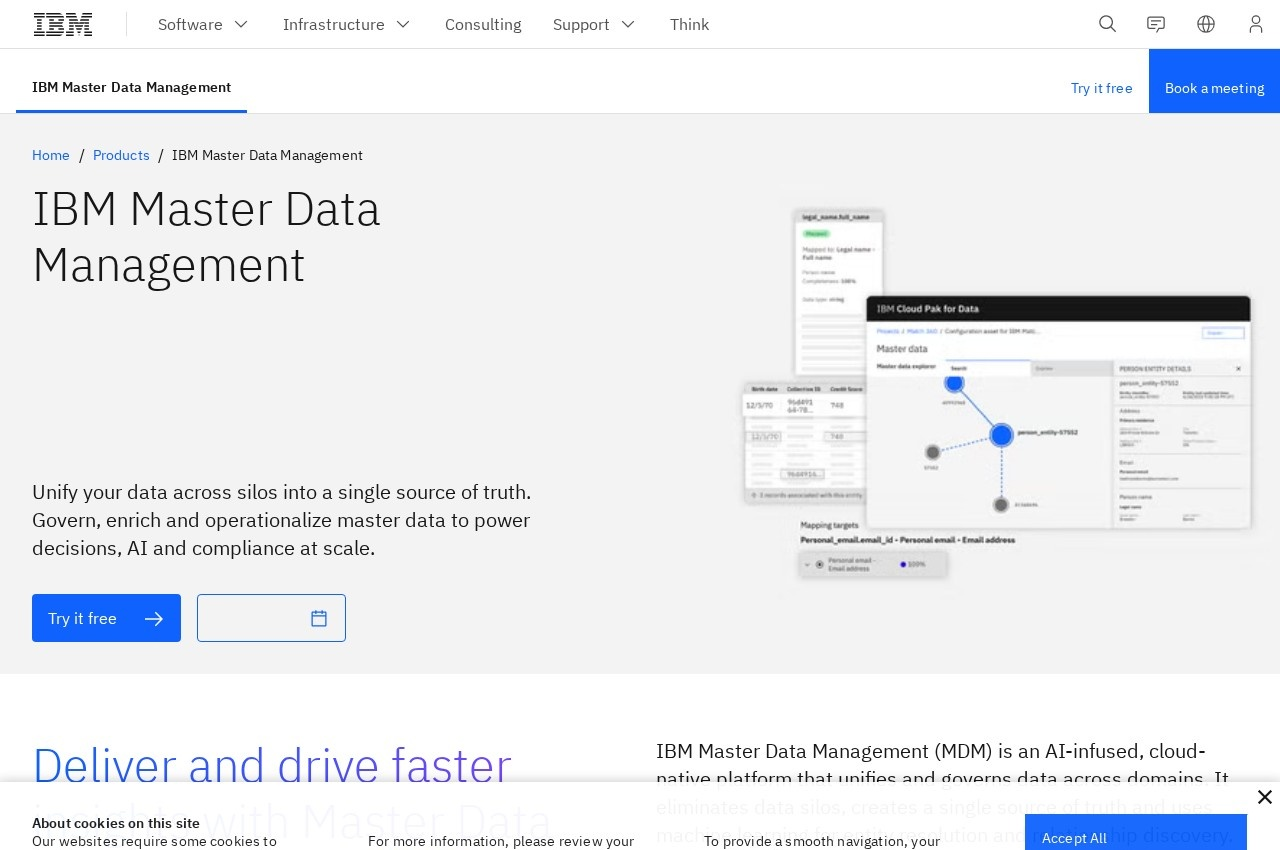1280x850 pixels.
Task: Click the IBM logo
Action: (63, 24)
